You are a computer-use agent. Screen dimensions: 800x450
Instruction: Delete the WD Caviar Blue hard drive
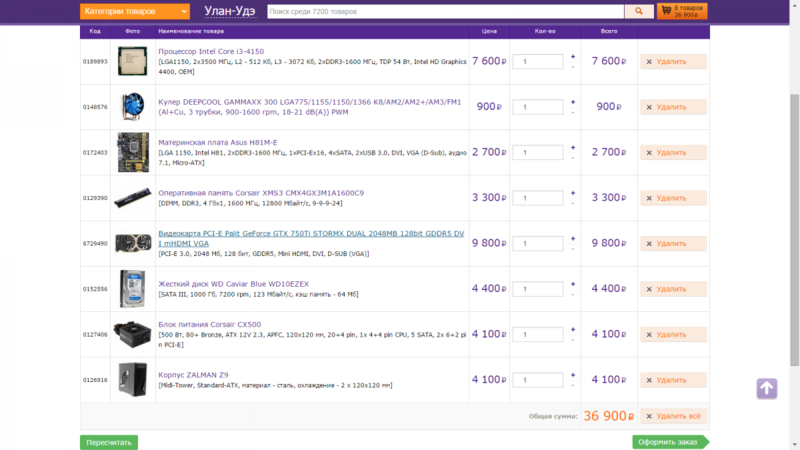[673, 289]
